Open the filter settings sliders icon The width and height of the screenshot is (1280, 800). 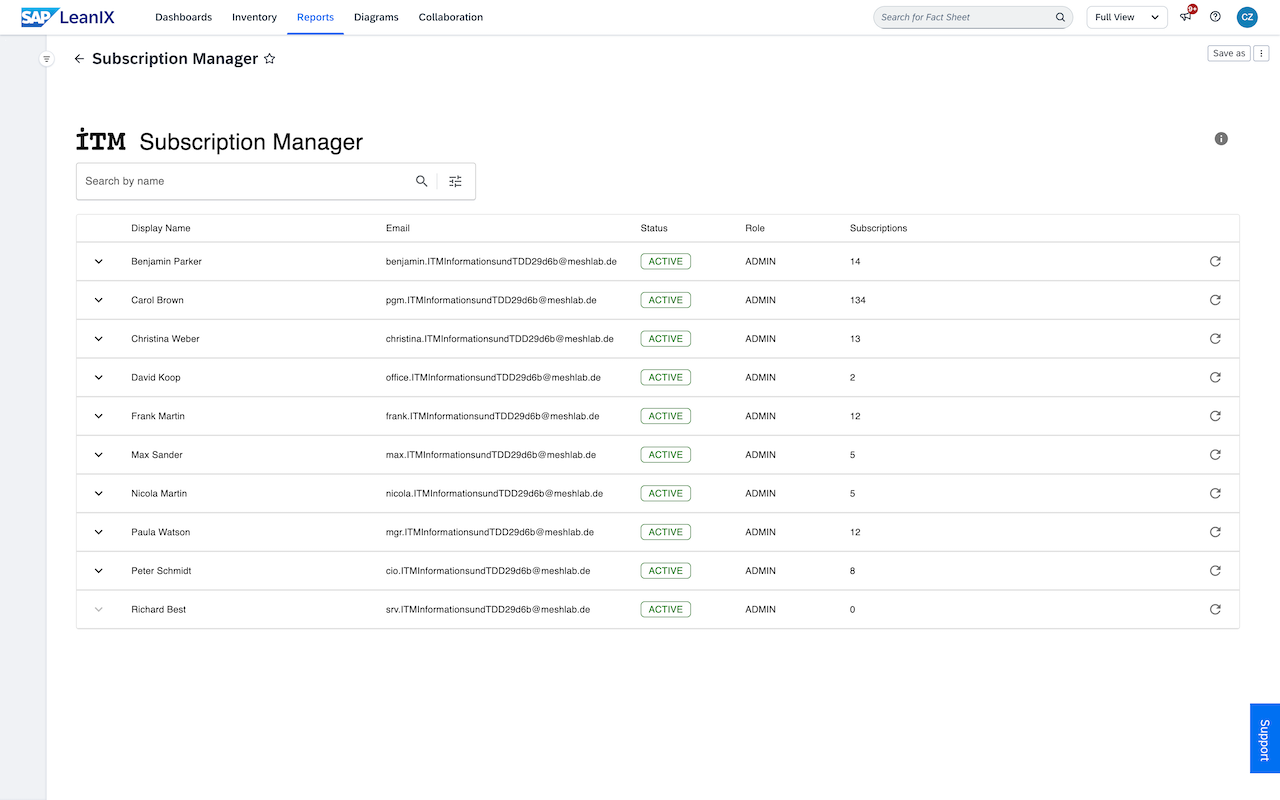click(455, 181)
